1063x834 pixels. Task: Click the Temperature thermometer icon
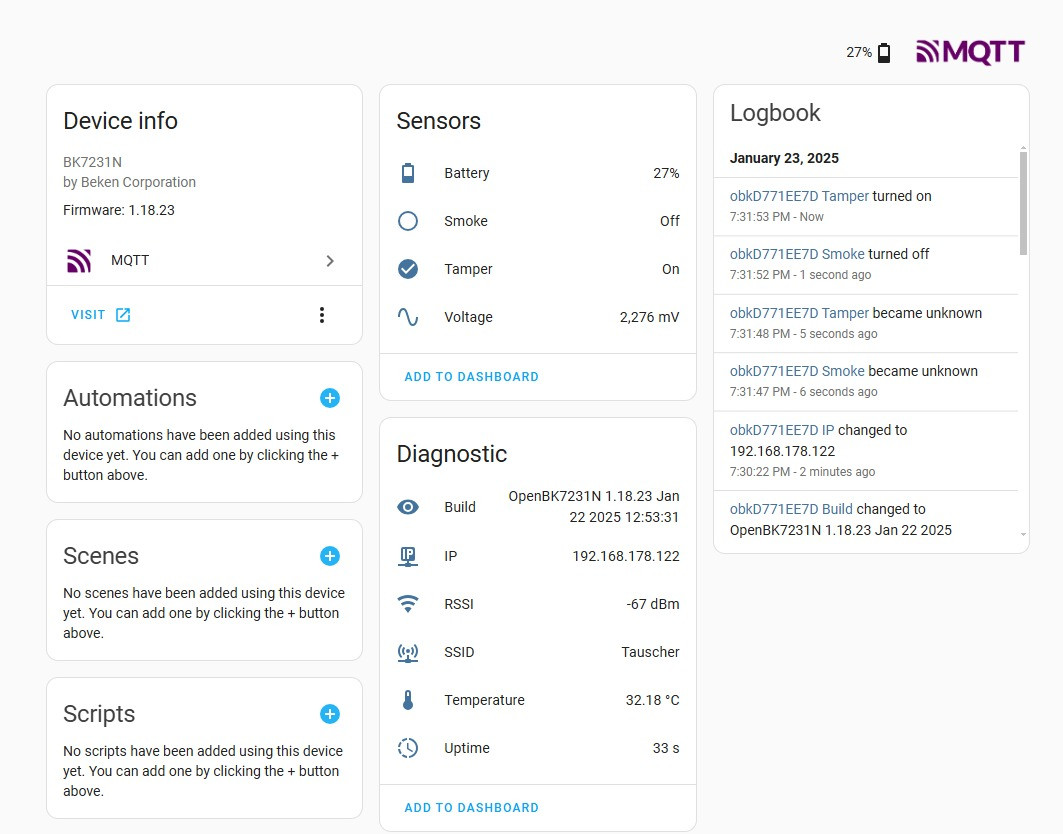408,700
